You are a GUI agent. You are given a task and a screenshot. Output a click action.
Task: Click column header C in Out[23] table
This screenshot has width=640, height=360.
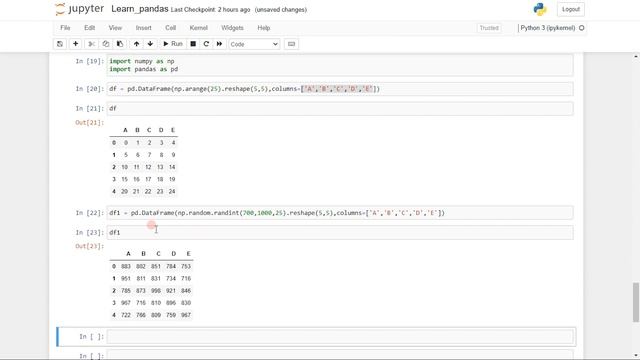pos(158,254)
